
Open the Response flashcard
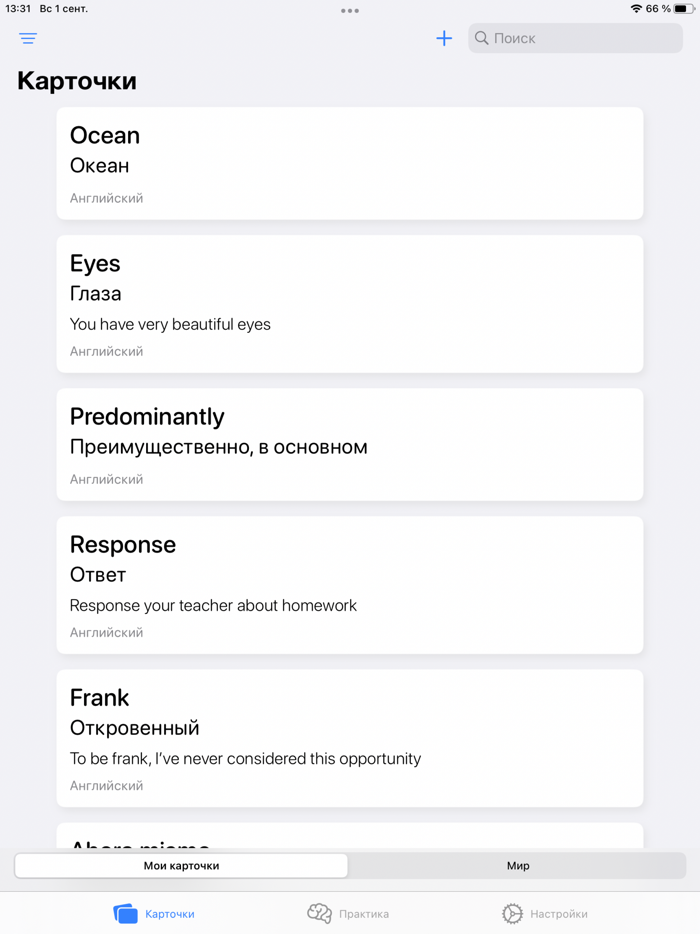point(350,585)
